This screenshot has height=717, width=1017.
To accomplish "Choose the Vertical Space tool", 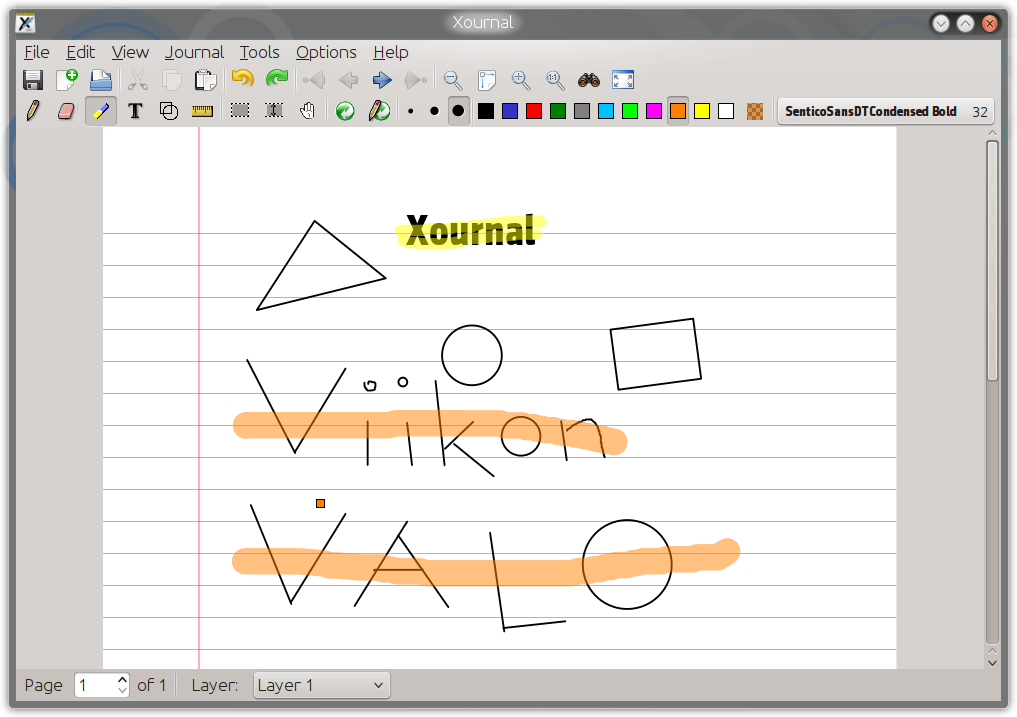I will [x=274, y=111].
